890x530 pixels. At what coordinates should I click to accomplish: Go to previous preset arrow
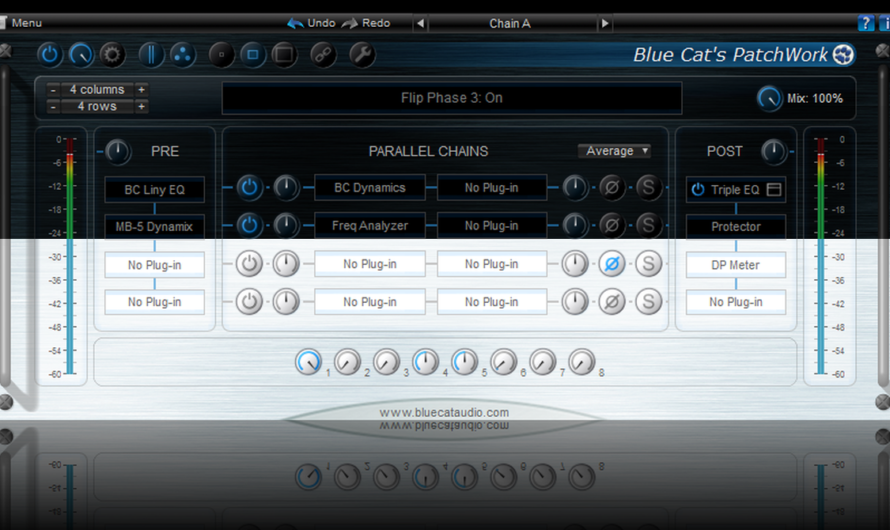pos(421,23)
